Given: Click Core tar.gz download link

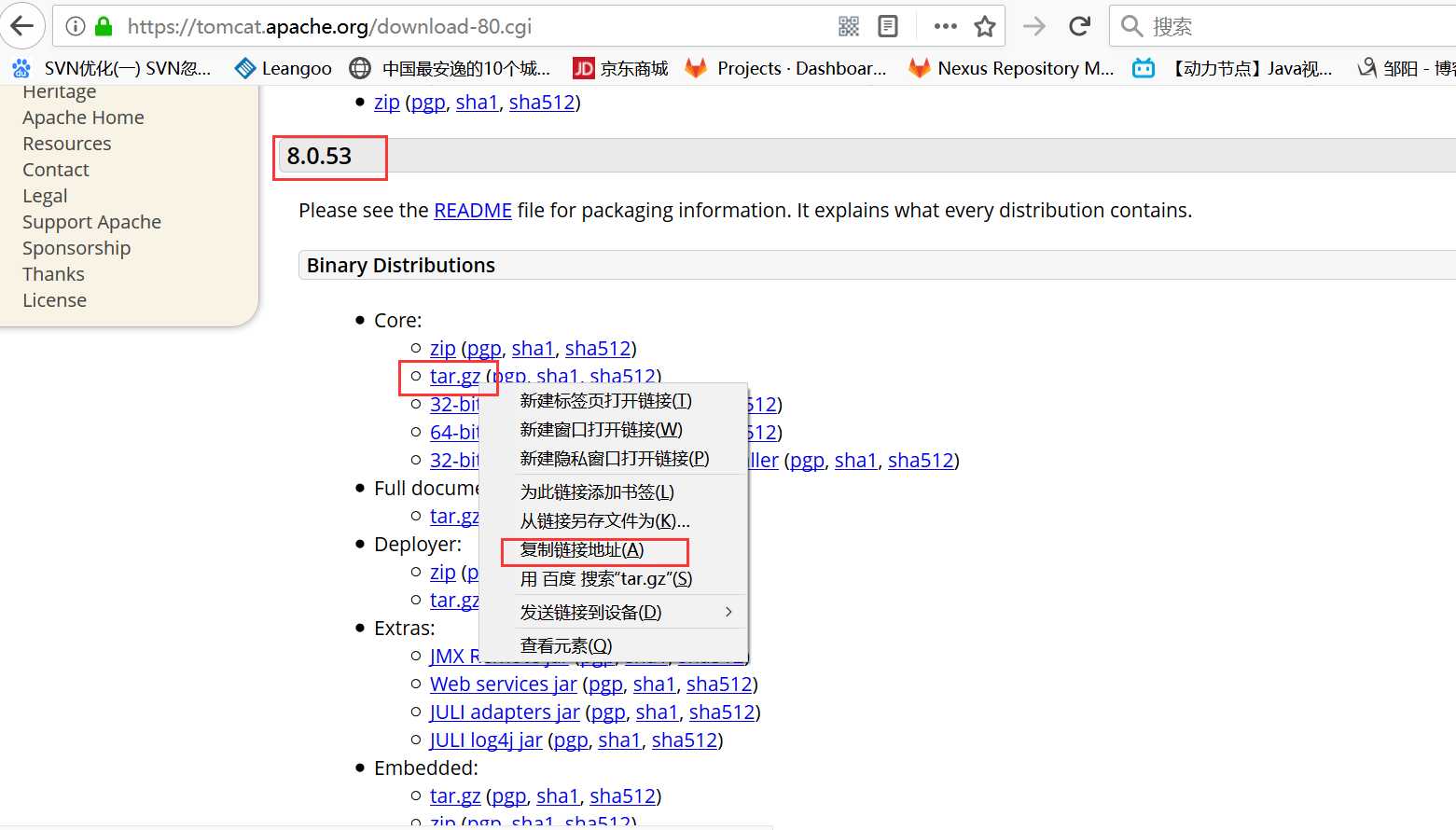Looking at the screenshot, I should (x=455, y=377).
